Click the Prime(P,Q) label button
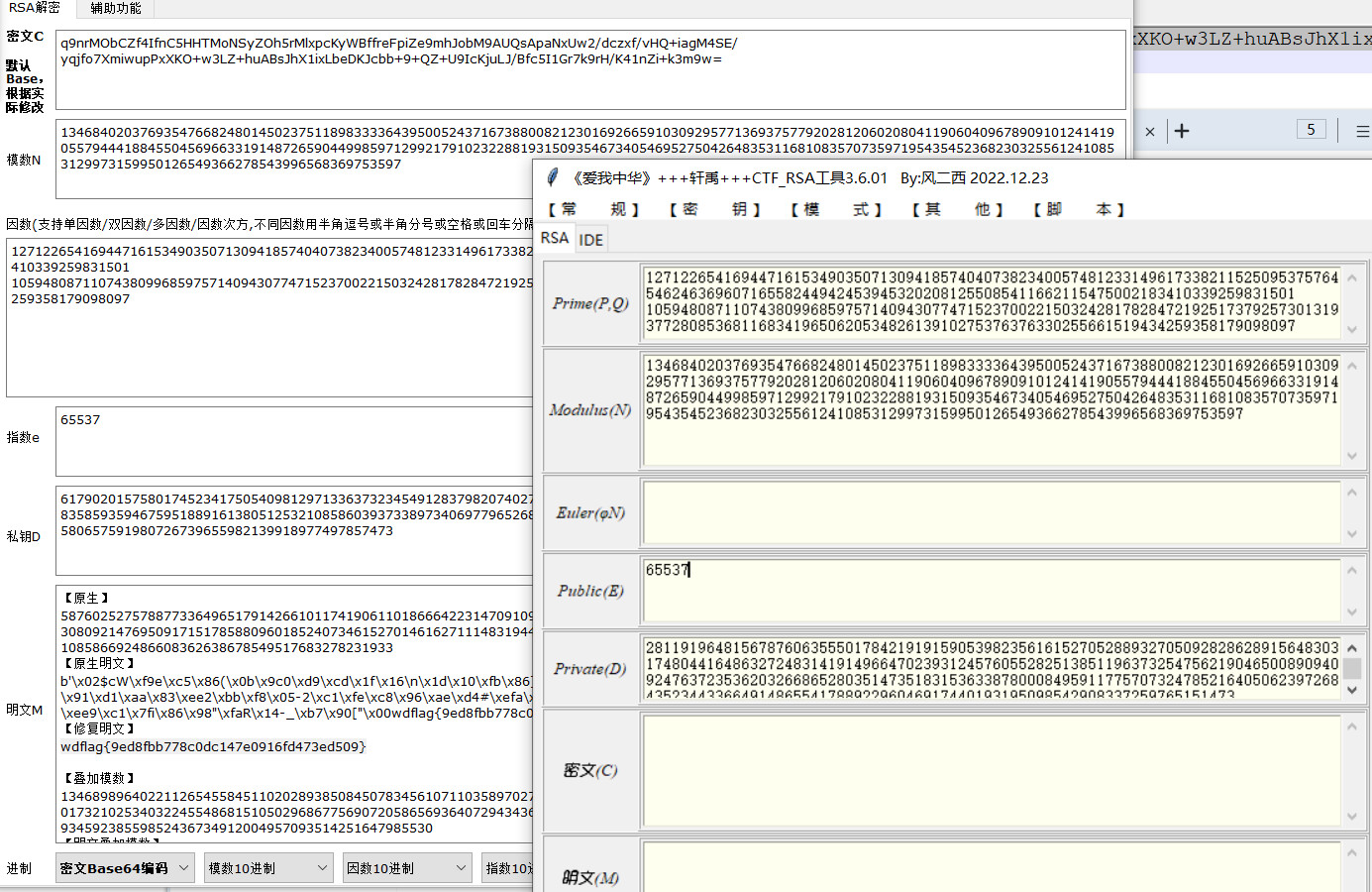 590,303
